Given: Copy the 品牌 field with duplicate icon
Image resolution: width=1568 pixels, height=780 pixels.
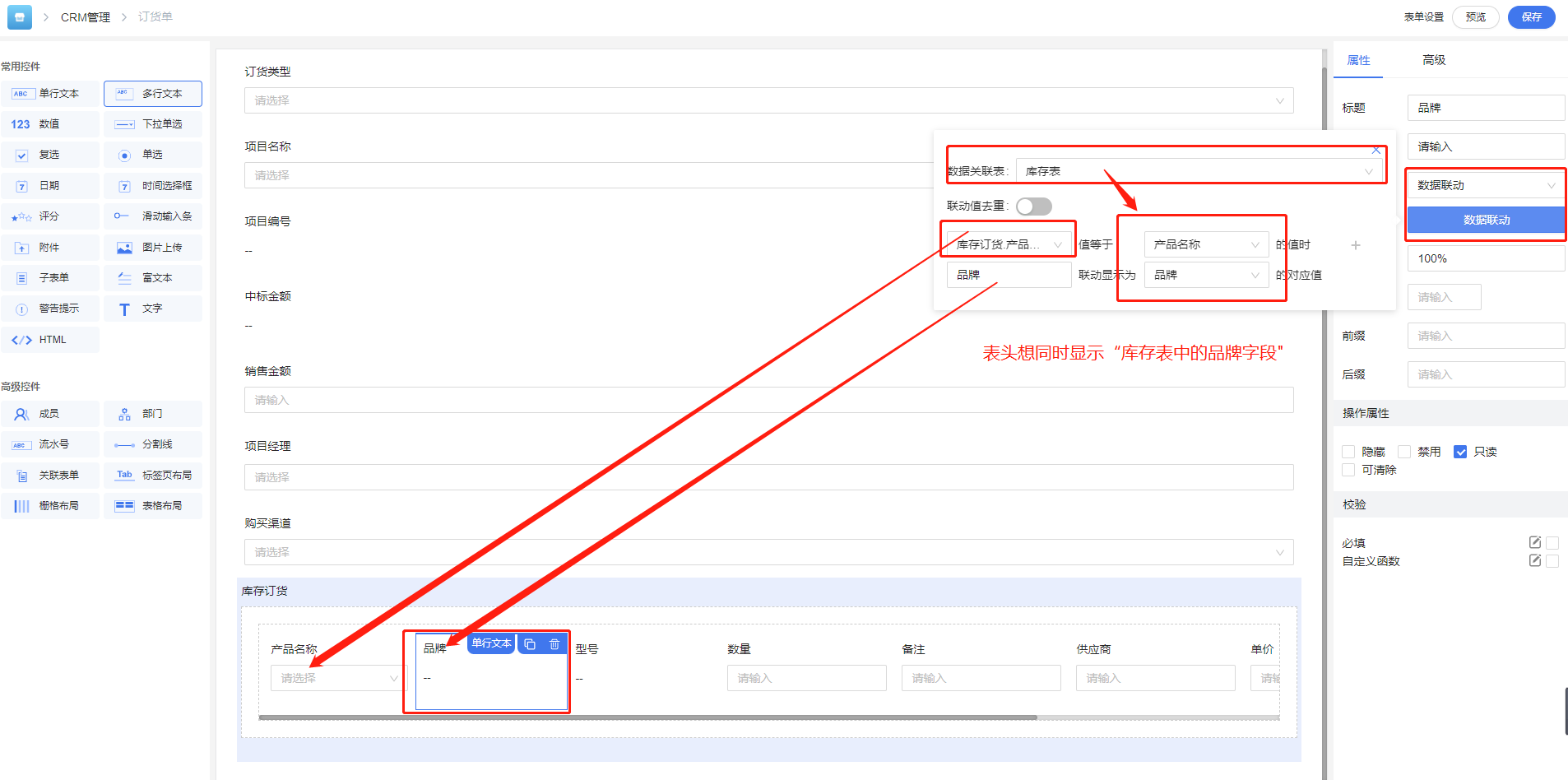Looking at the screenshot, I should pos(530,644).
